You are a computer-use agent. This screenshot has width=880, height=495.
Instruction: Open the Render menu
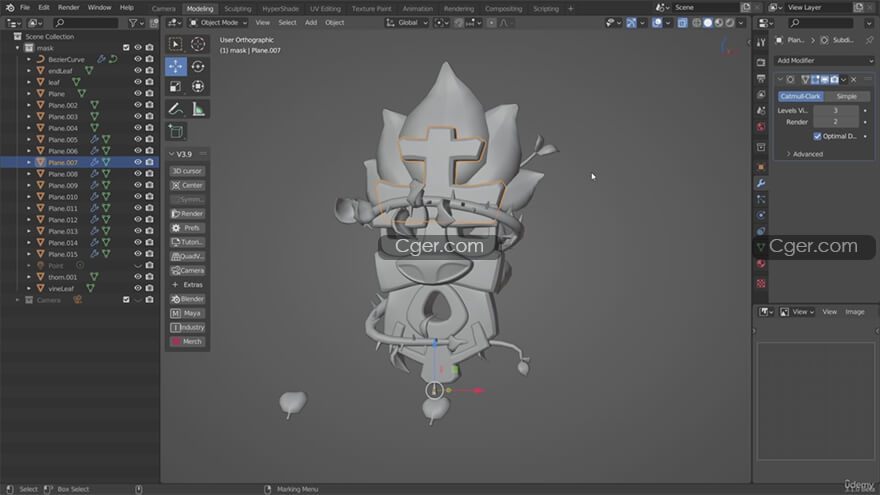coord(68,7)
